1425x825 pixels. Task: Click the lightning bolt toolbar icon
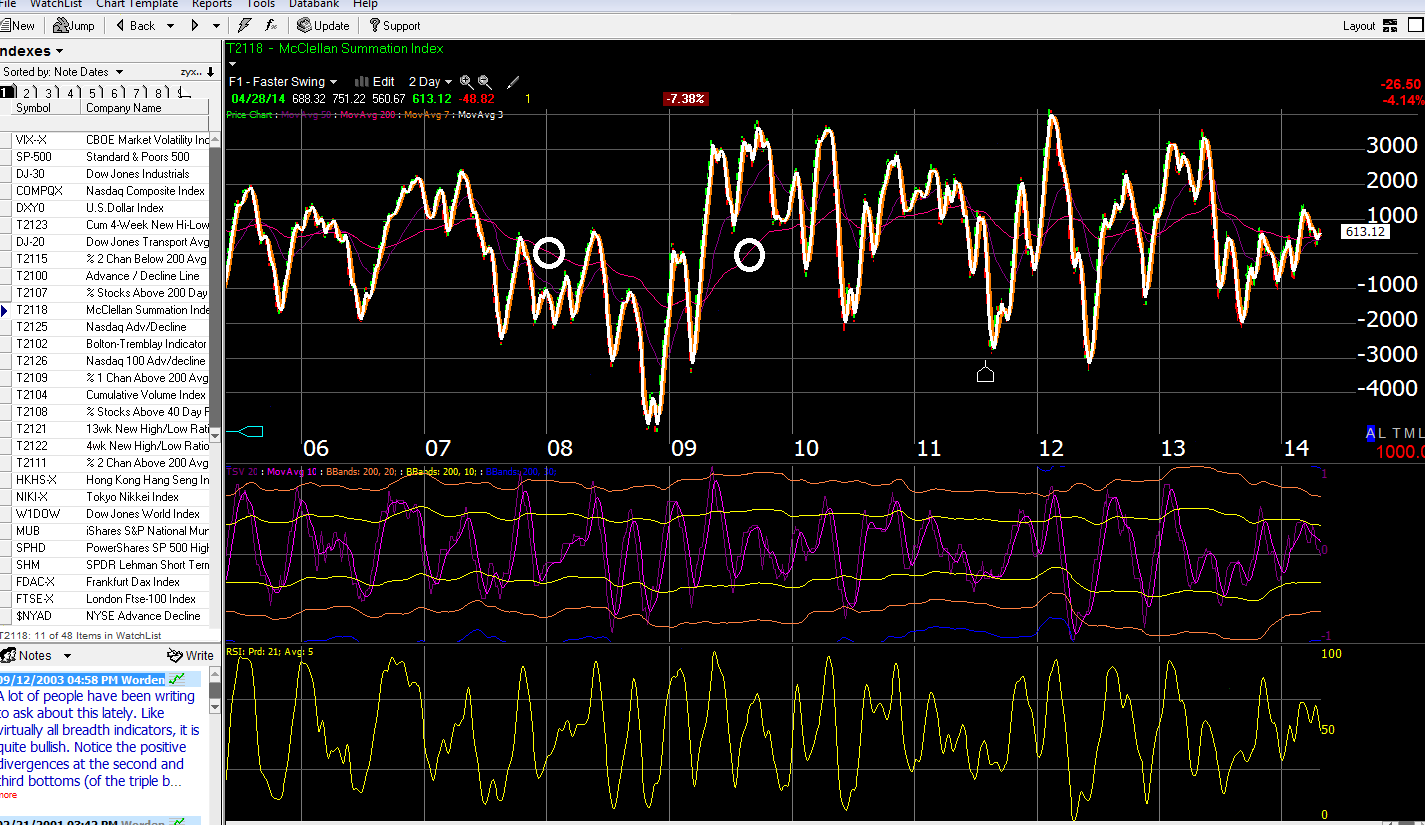click(245, 25)
